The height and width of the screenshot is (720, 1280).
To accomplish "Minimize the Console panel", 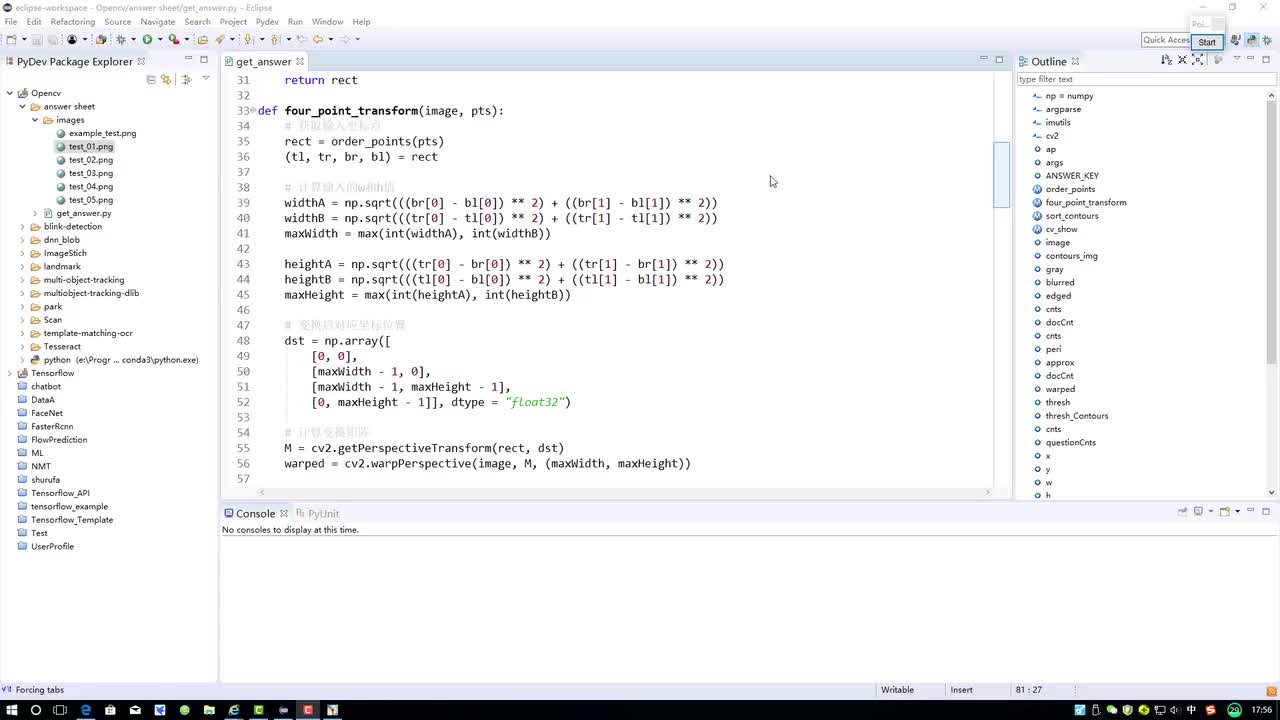I will [x=1251, y=511].
